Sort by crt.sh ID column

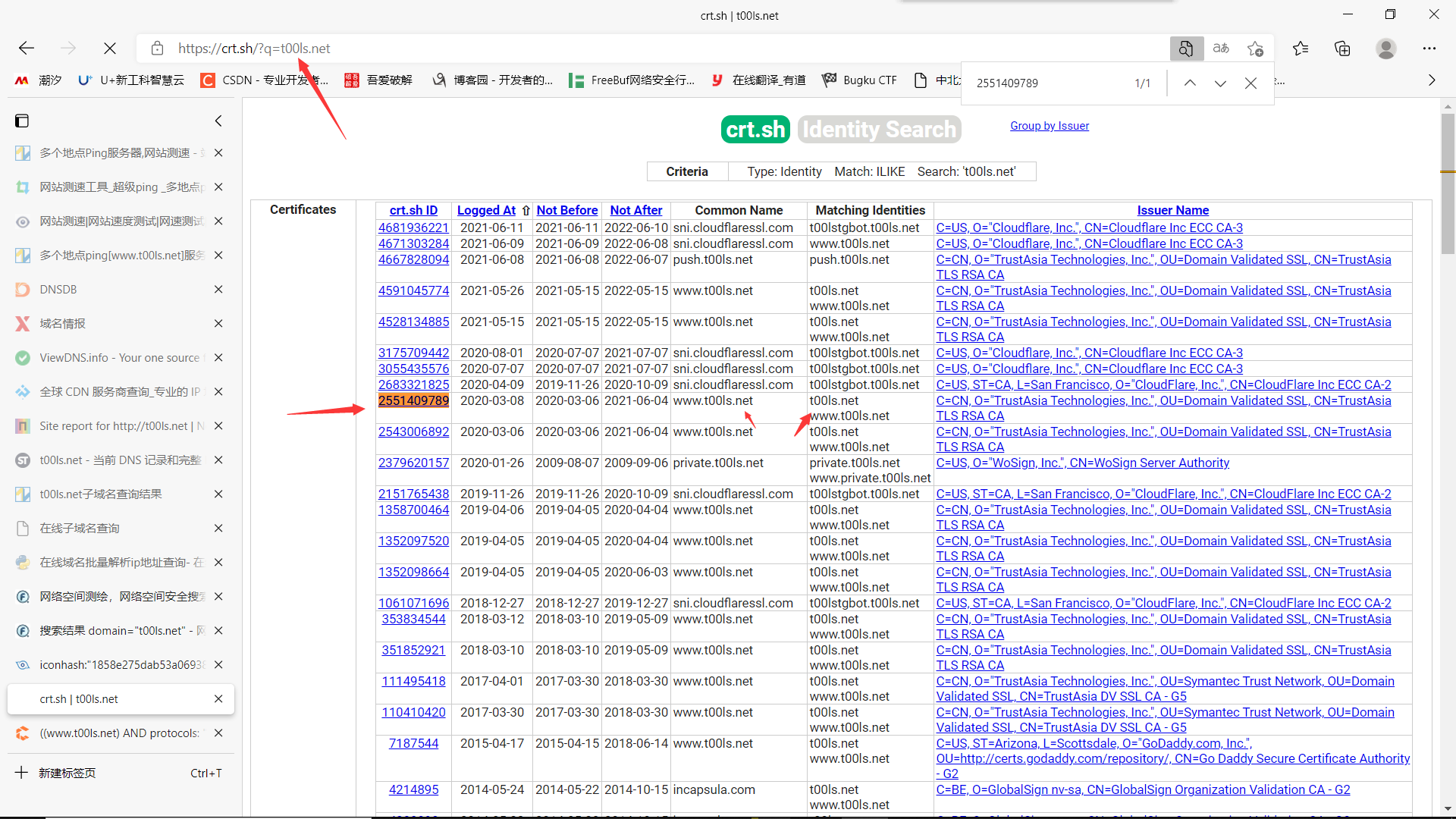(x=413, y=210)
